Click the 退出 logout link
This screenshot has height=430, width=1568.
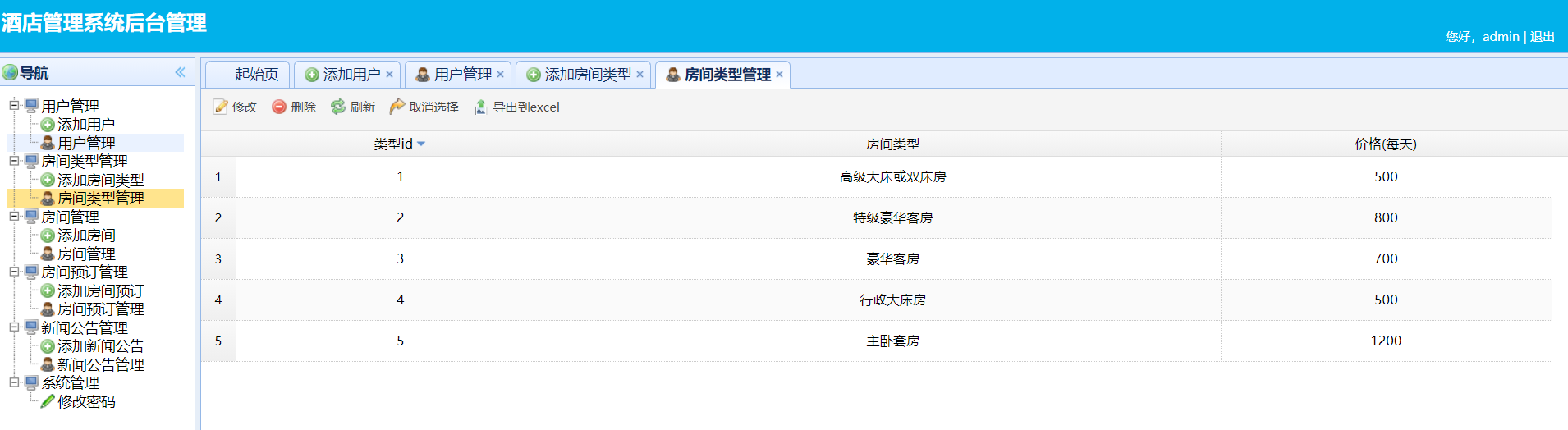pos(1542,37)
